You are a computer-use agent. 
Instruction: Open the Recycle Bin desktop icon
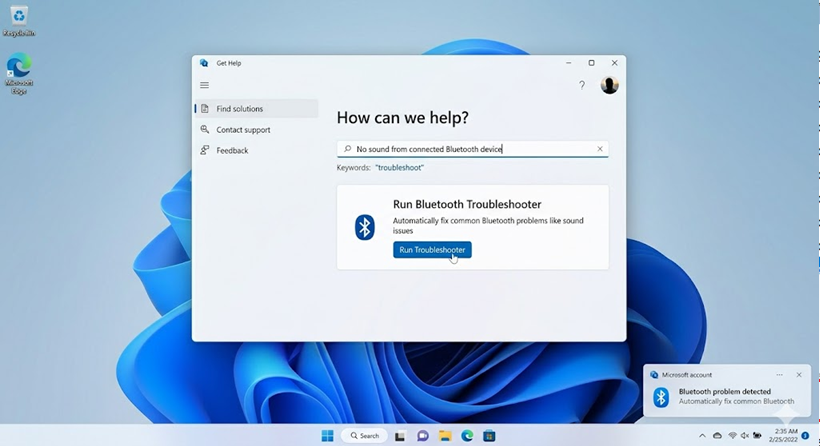(19, 21)
